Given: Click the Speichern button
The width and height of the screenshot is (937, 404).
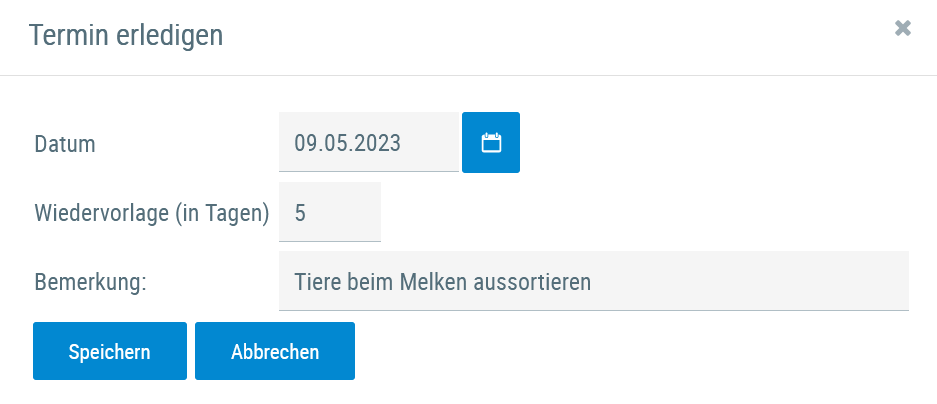Looking at the screenshot, I should 110,351.
